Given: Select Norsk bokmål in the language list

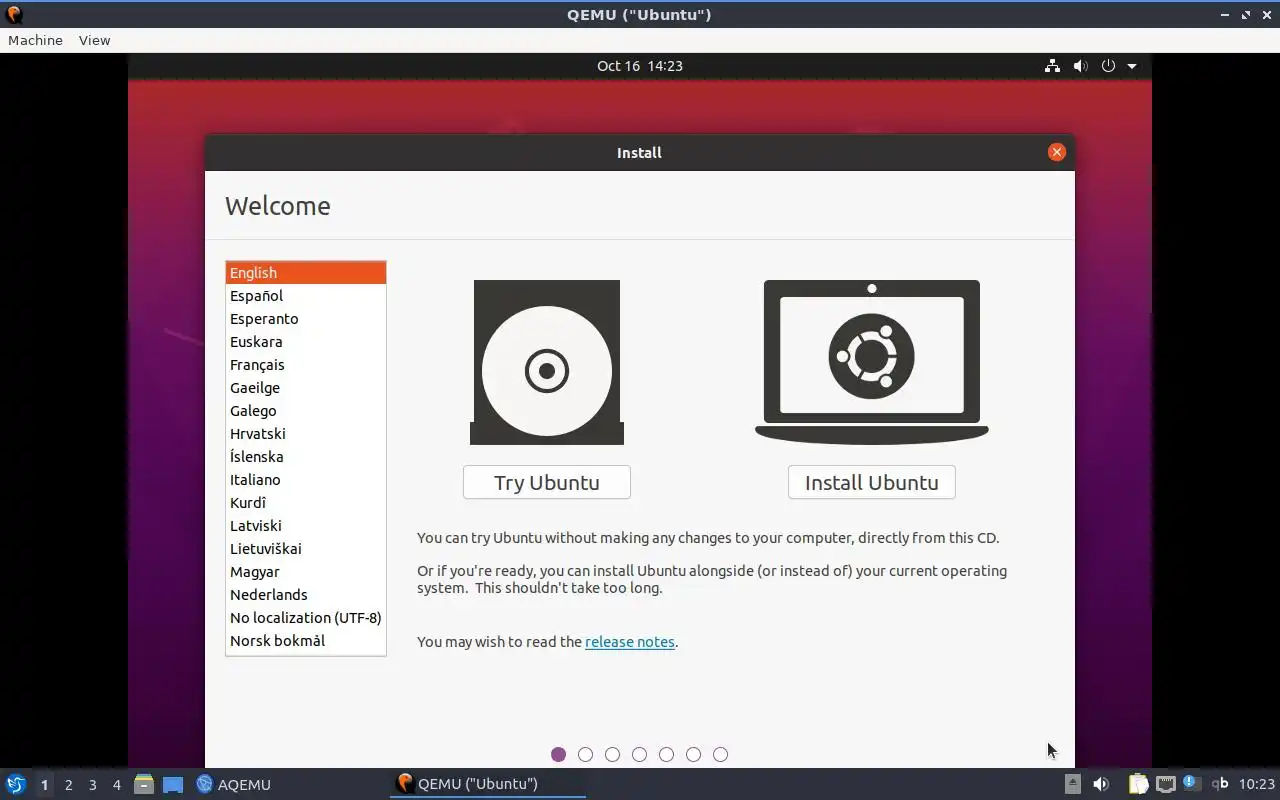Looking at the screenshot, I should 306,641.
